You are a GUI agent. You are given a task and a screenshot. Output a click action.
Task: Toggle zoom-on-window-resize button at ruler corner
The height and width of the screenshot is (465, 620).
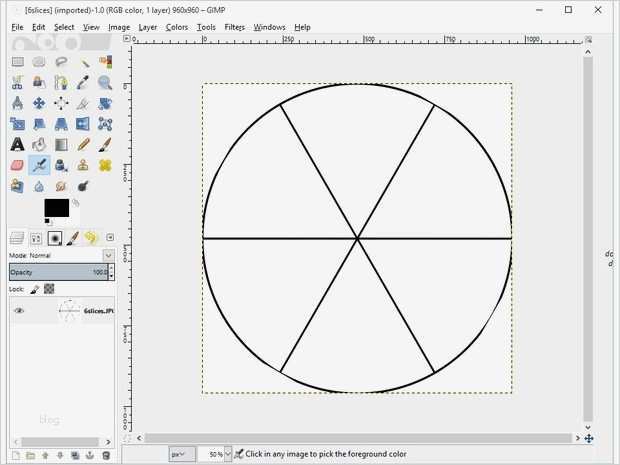pyautogui.click(x=588, y=40)
